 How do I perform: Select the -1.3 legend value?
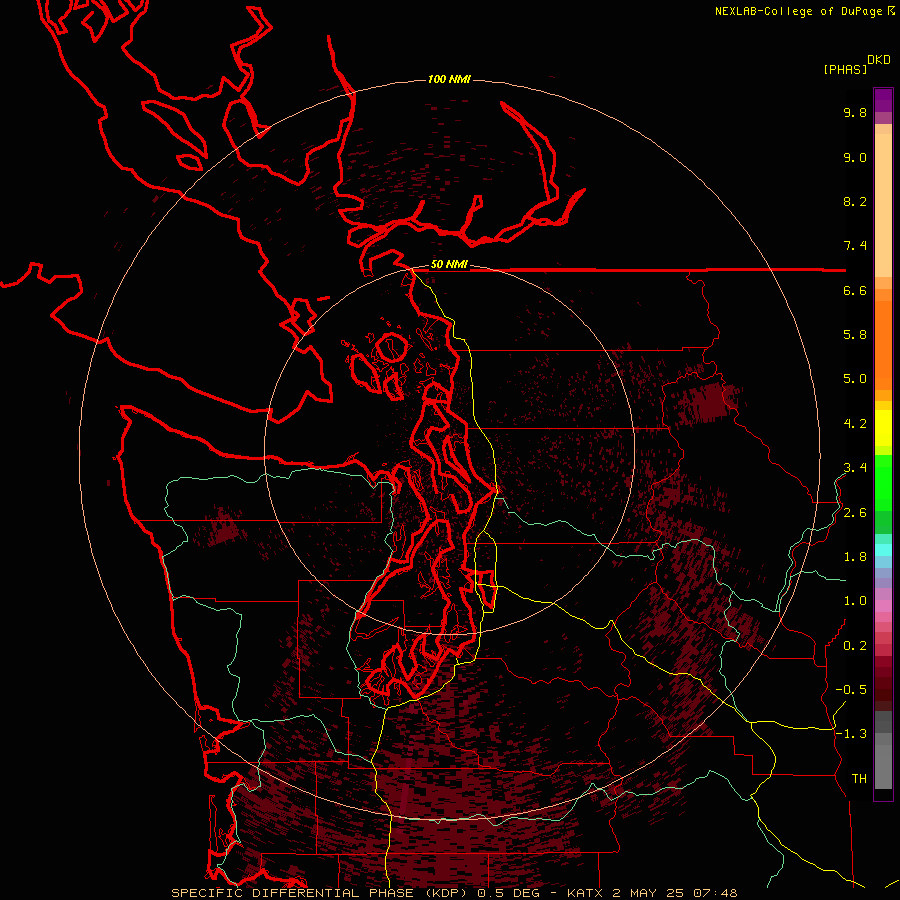pyautogui.click(x=851, y=734)
